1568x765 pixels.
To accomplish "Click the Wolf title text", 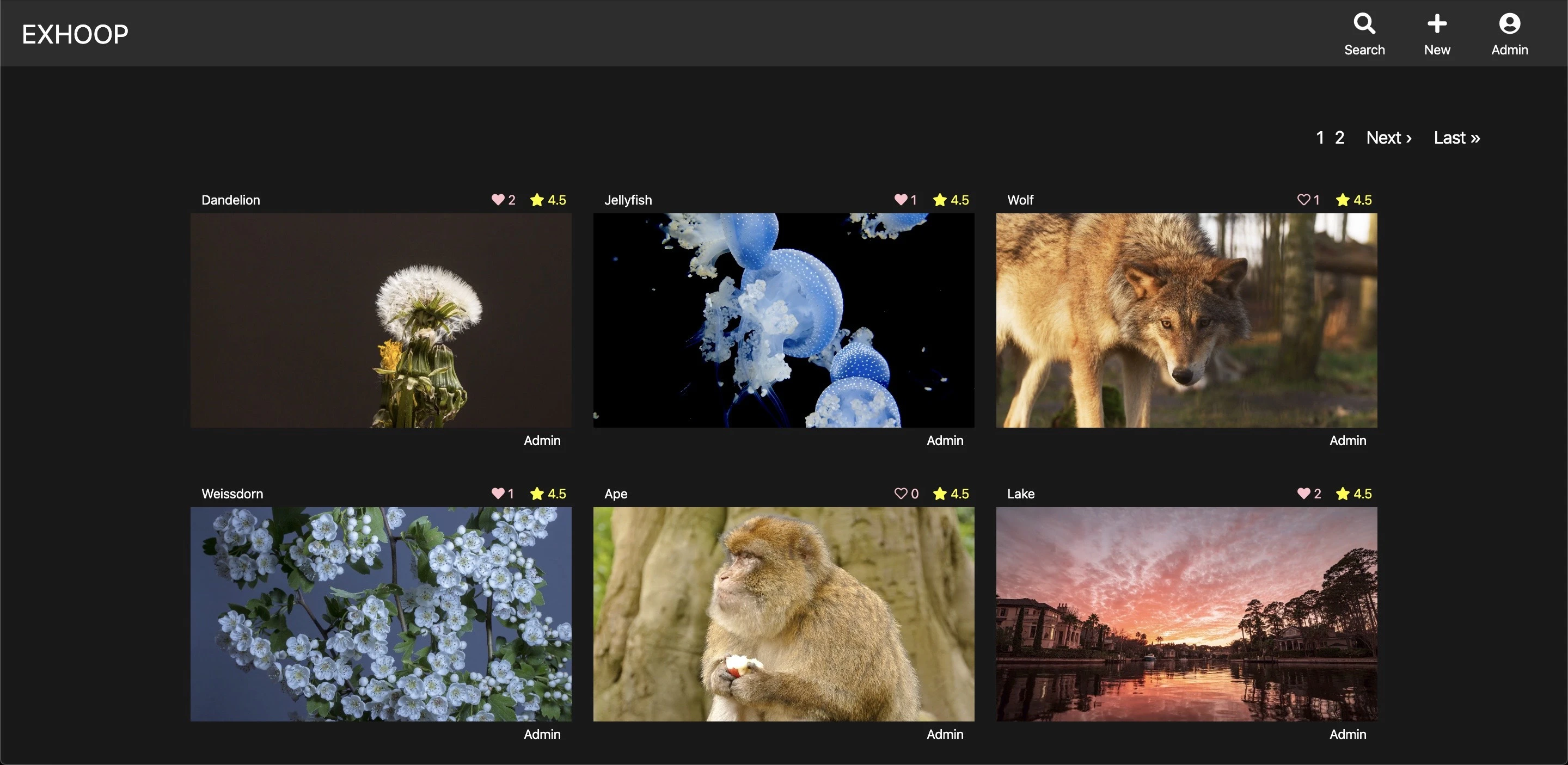I will [1020, 200].
